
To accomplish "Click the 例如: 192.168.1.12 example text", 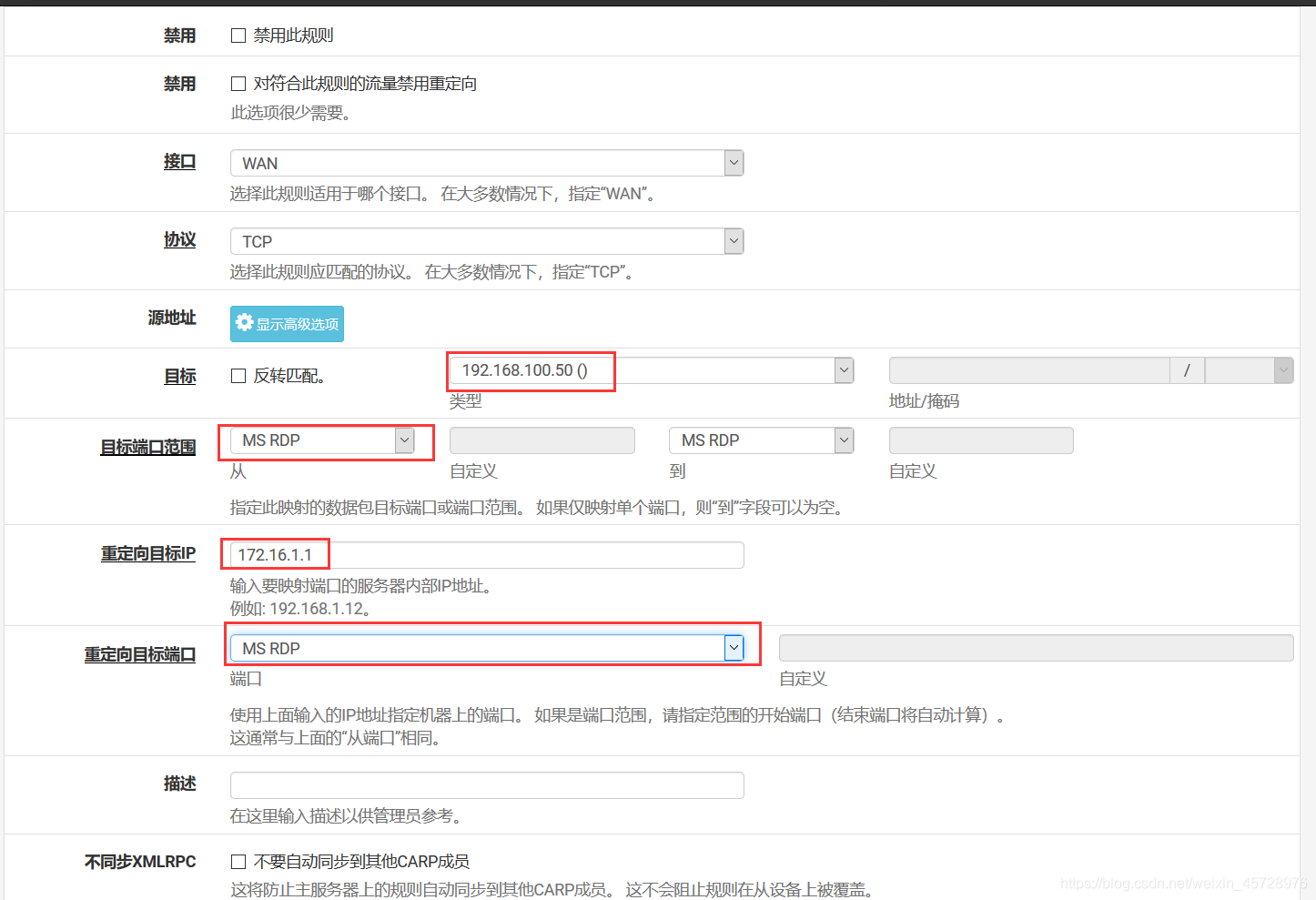I will 300,609.
